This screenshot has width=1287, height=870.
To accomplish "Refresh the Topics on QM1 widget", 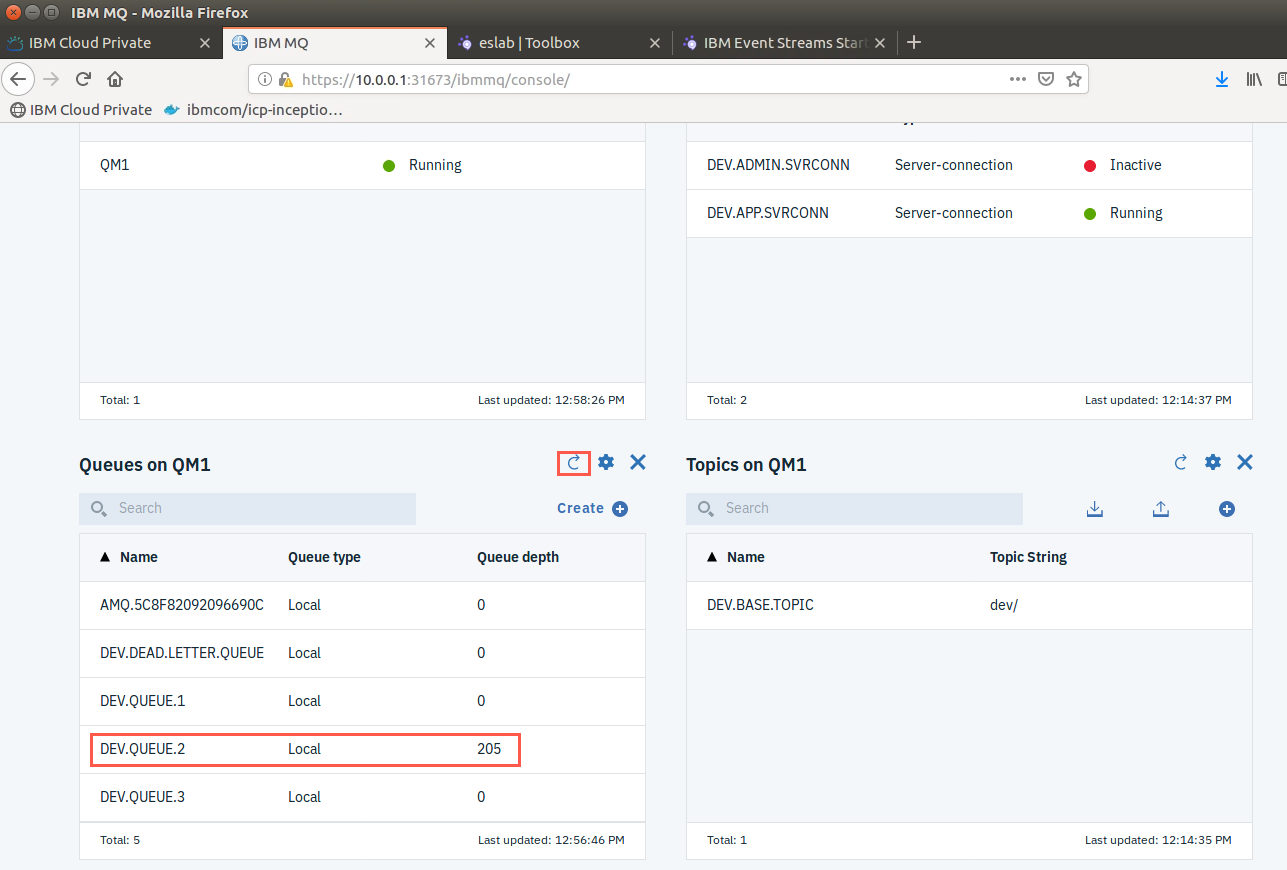I will click(x=1181, y=462).
